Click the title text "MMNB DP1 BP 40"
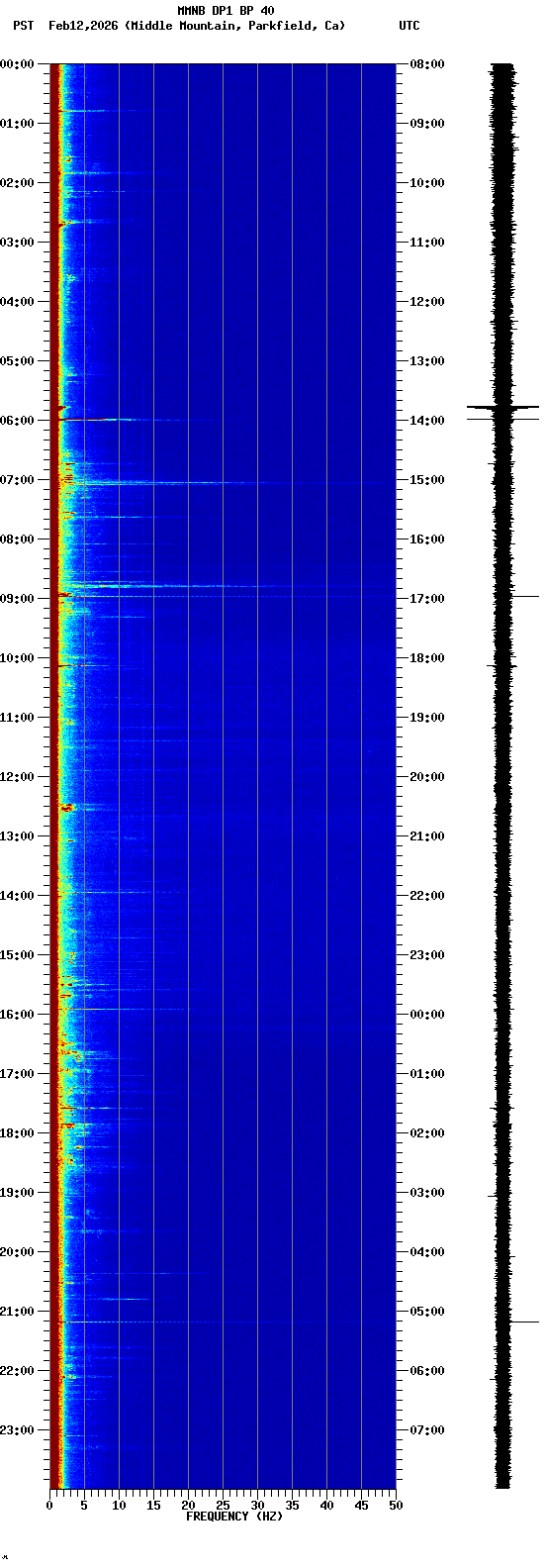 (226, 11)
